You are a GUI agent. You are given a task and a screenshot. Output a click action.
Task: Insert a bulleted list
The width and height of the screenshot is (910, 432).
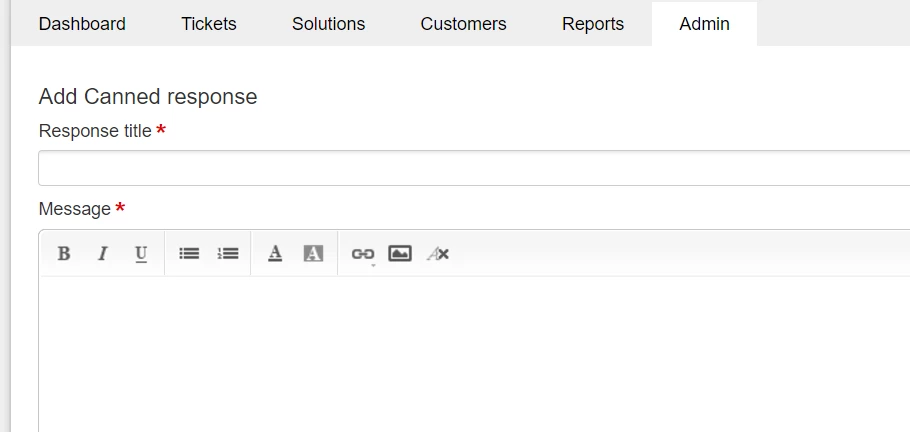pos(189,254)
